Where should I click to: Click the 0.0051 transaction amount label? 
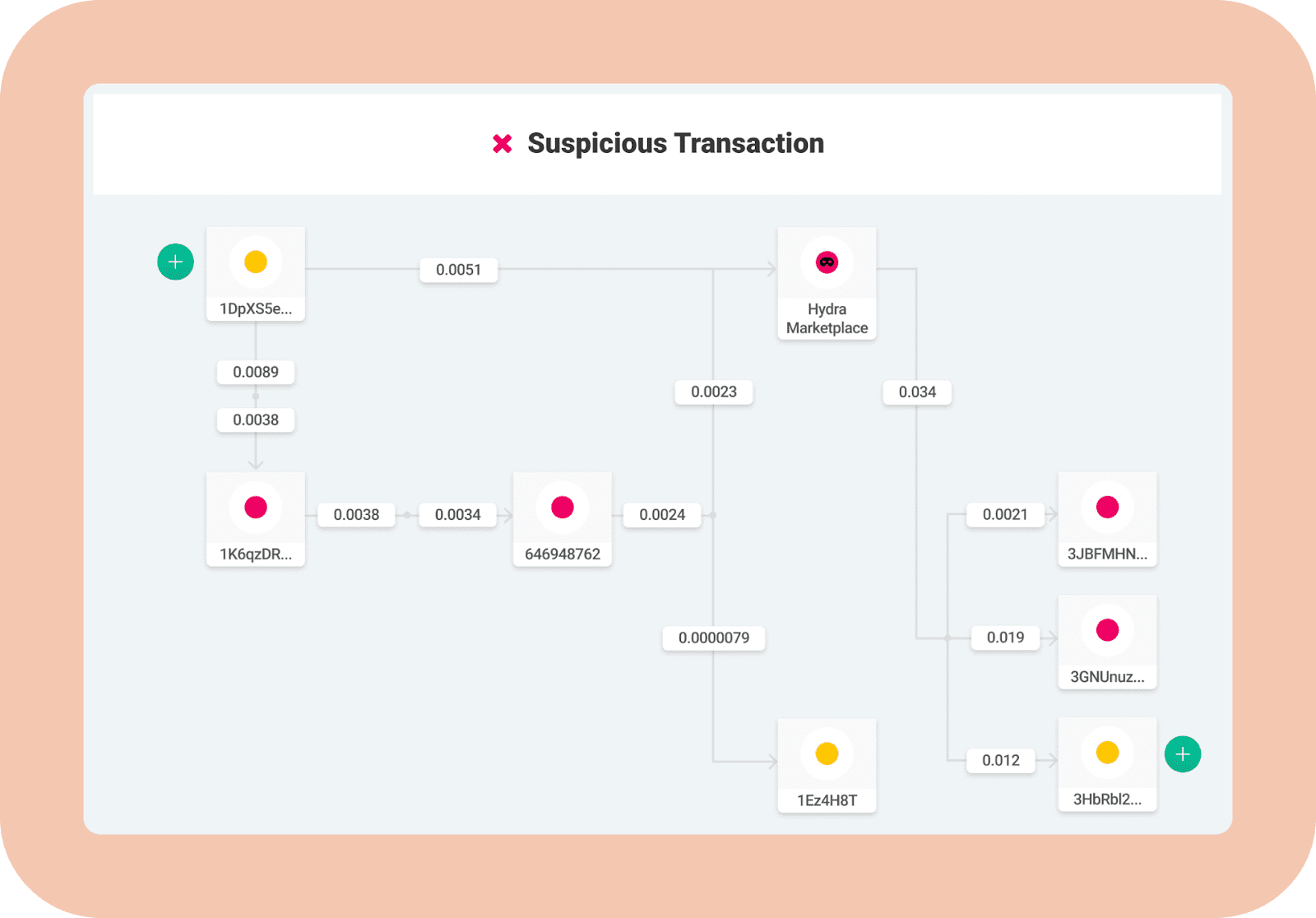458,270
